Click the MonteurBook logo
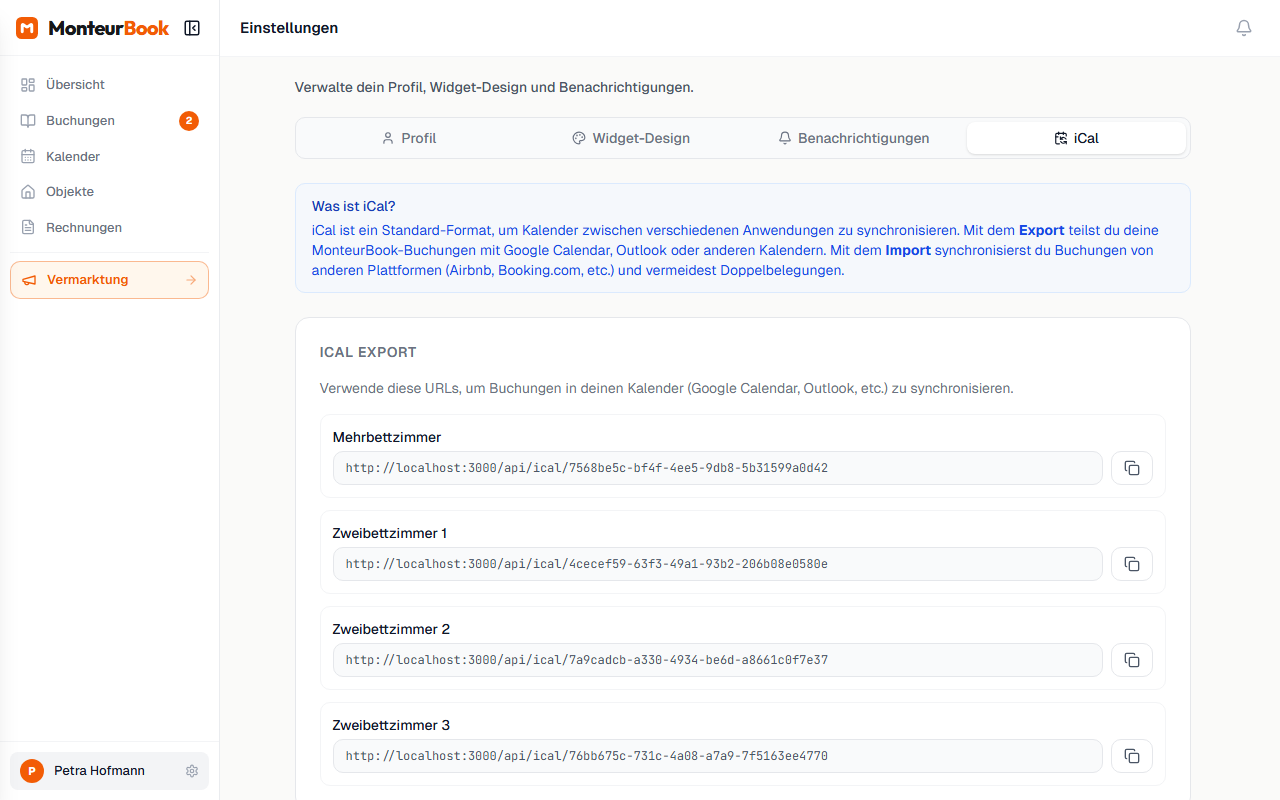 [x=93, y=28]
